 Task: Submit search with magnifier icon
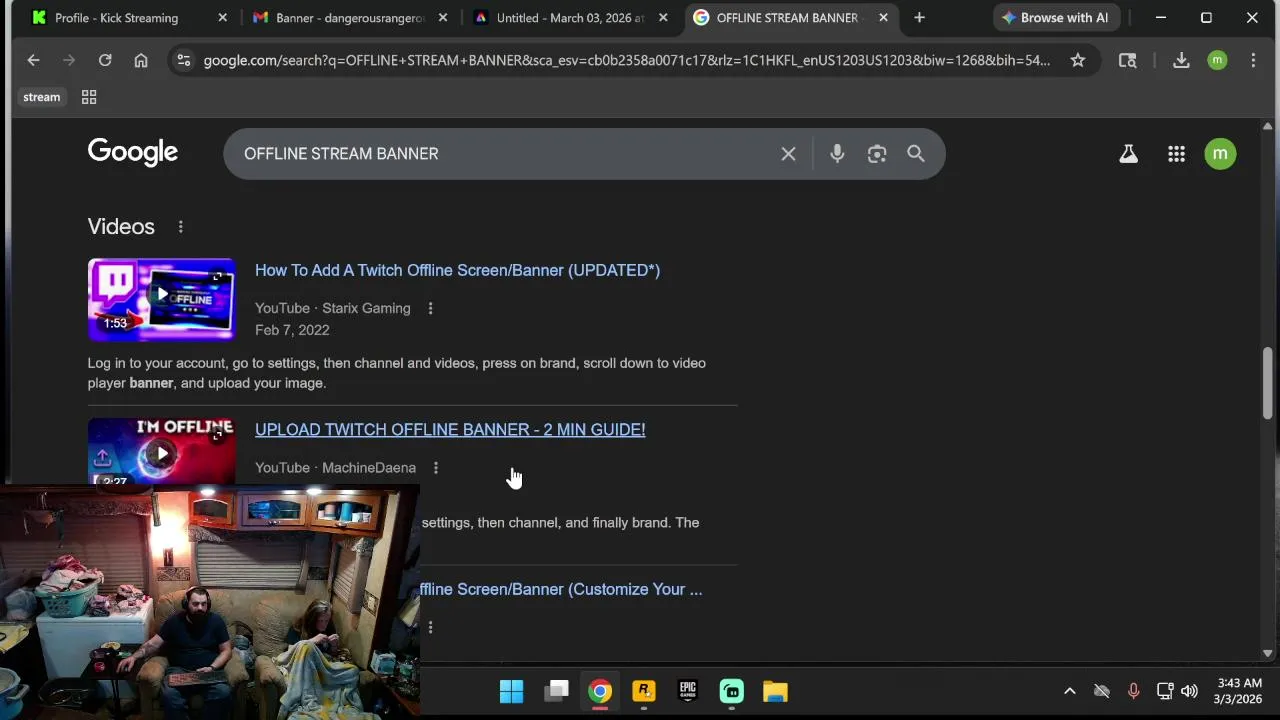click(x=916, y=154)
